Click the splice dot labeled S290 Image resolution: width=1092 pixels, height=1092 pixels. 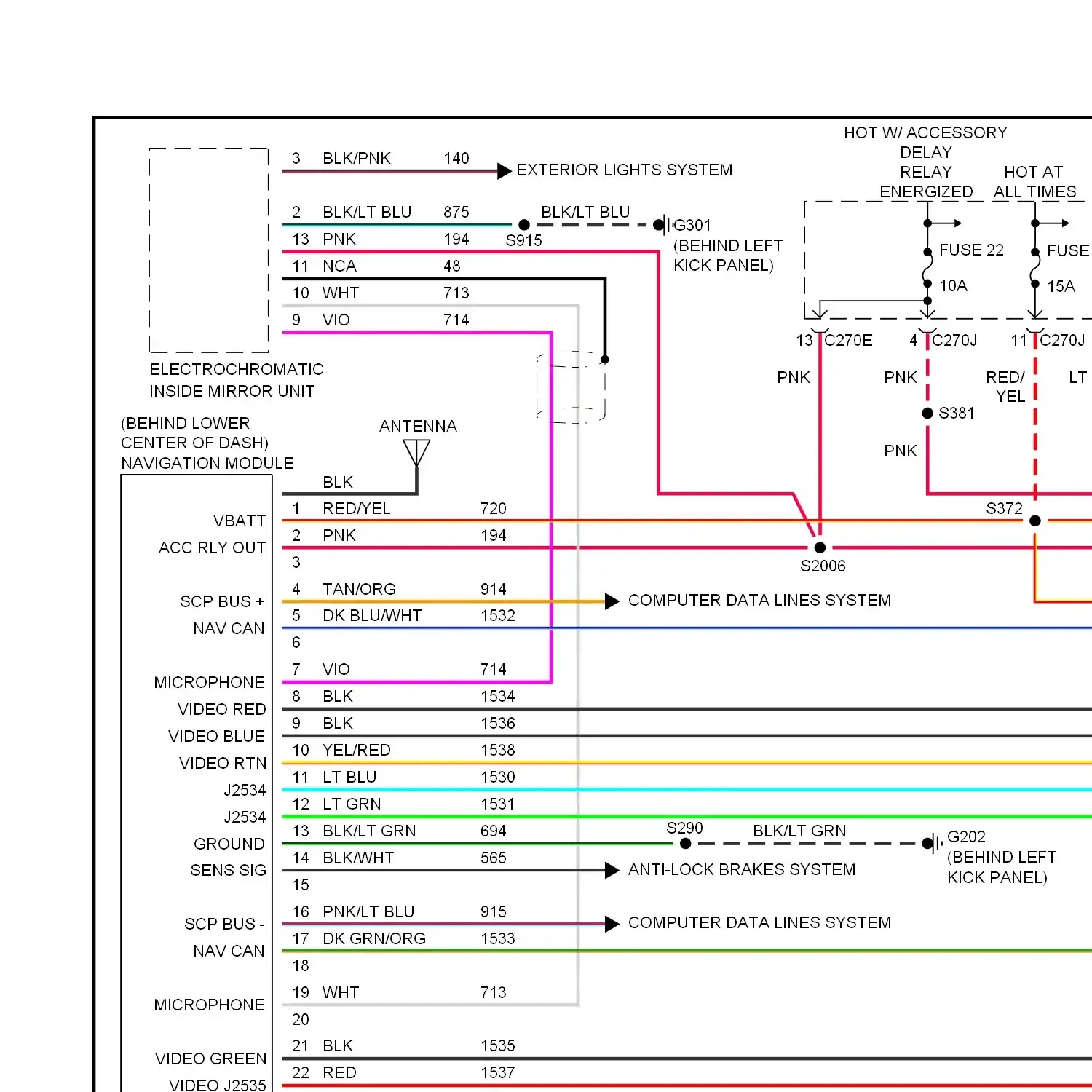tap(685, 844)
